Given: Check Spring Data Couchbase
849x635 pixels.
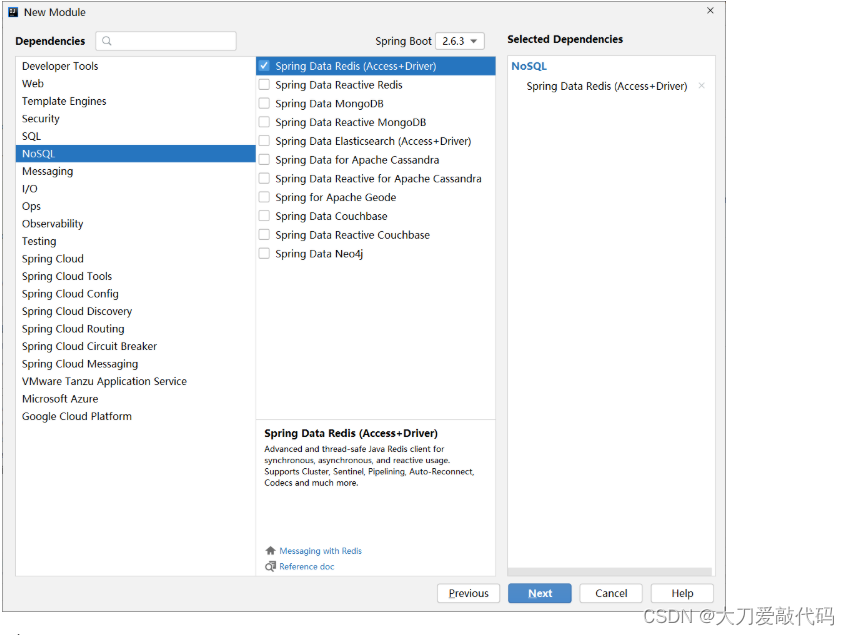Looking at the screenshot, I should [x=264, y=216].
